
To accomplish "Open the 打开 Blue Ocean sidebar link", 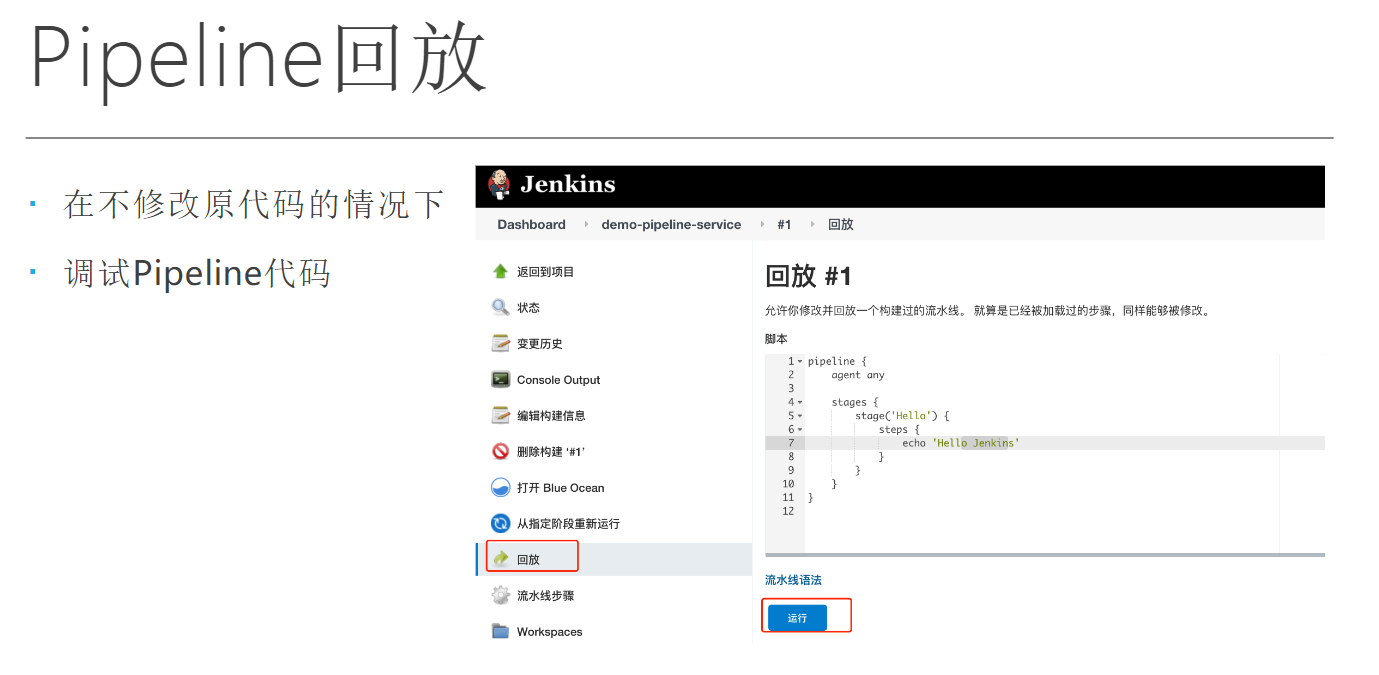I will 560,488.
